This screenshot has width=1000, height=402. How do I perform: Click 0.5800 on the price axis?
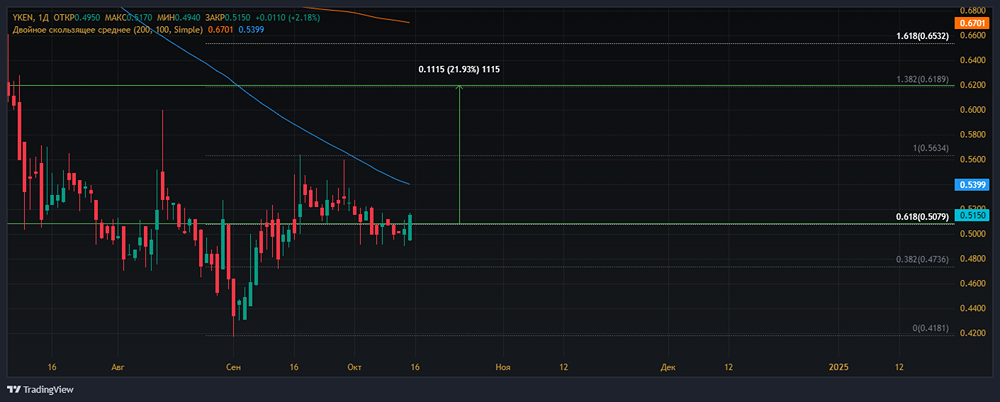click(972, 135)
